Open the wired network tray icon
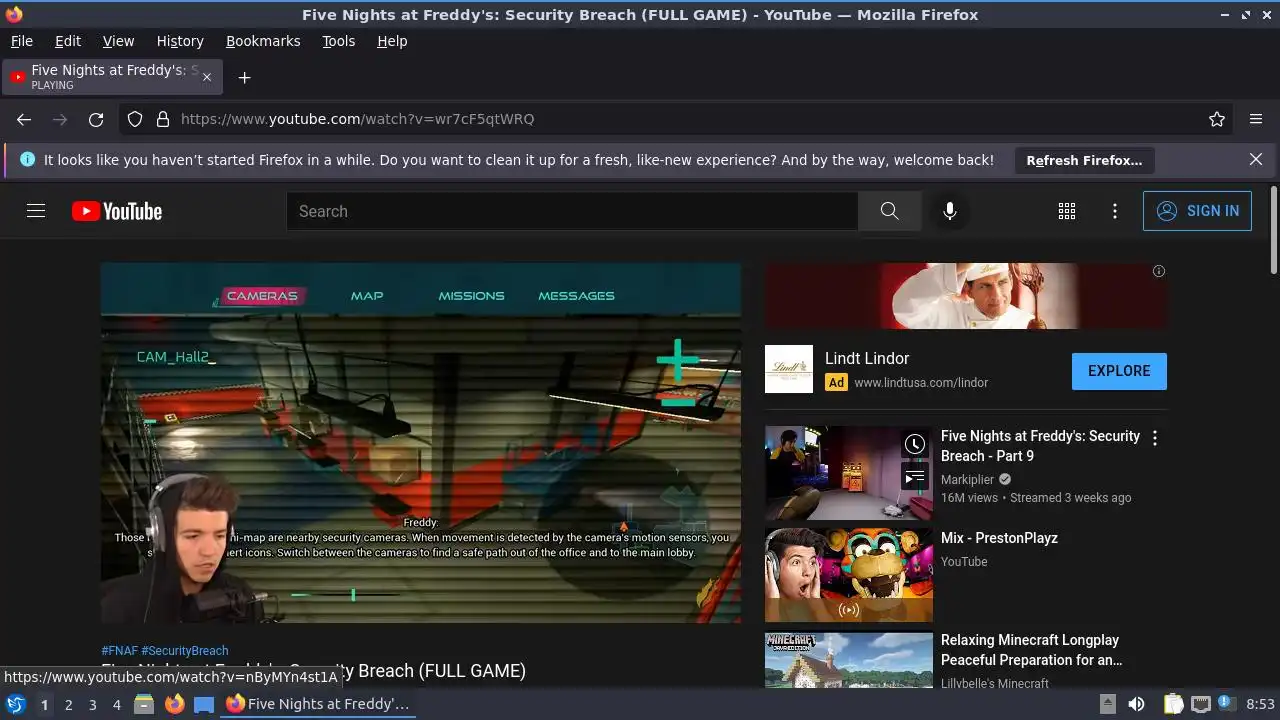 [x=1201, y=704]
